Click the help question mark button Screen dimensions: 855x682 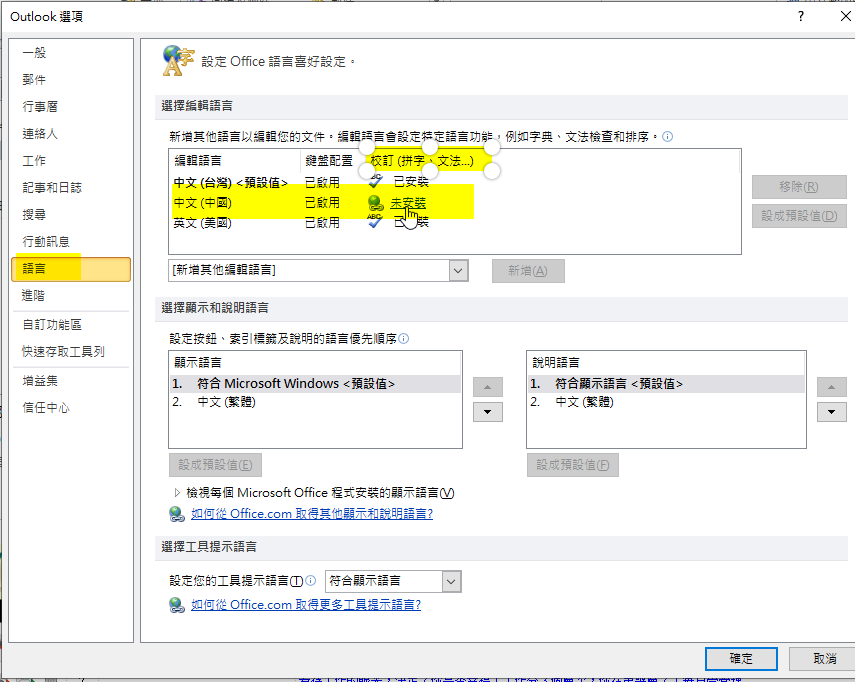(800, 16)
